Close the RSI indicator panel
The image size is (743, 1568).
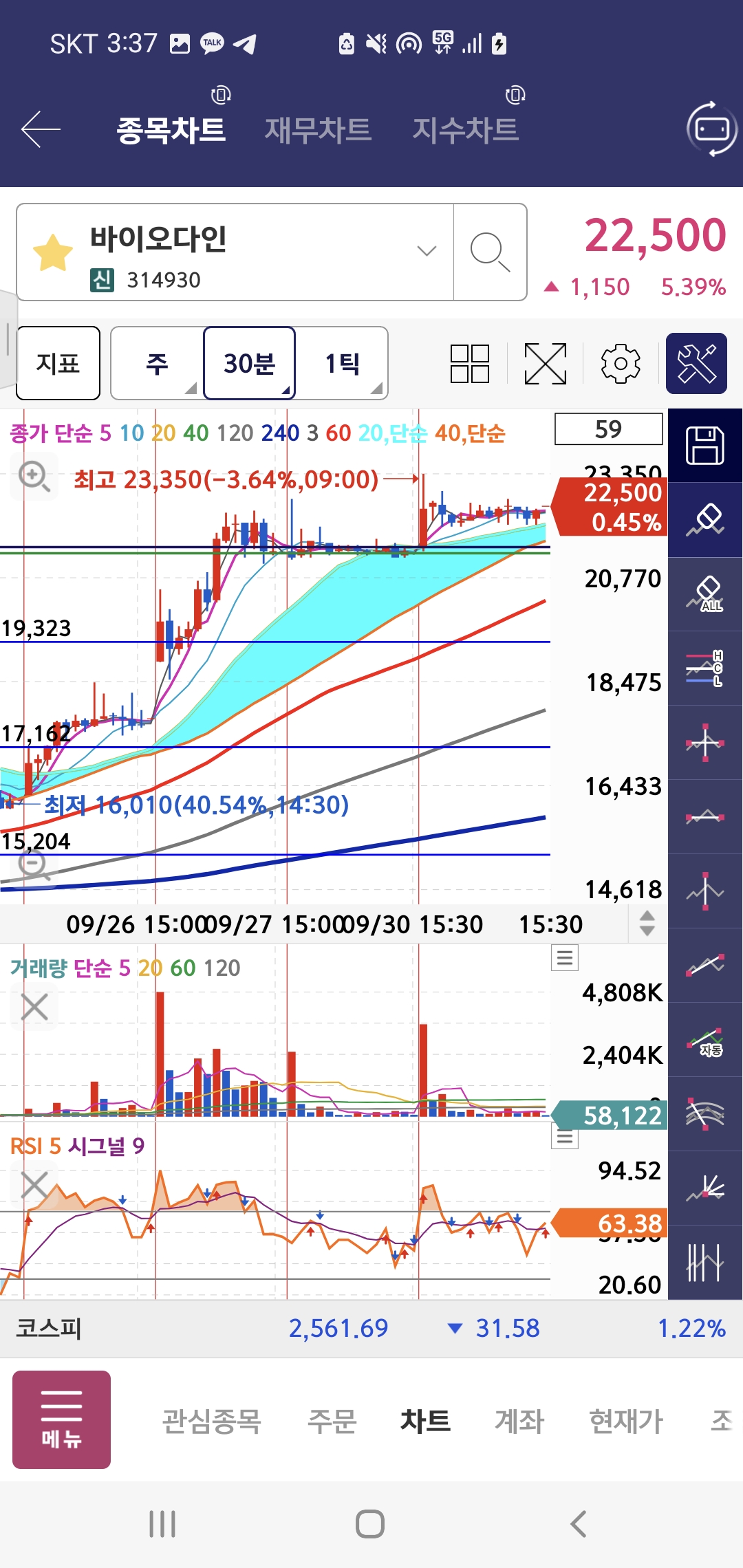[x=34, y=1186]
